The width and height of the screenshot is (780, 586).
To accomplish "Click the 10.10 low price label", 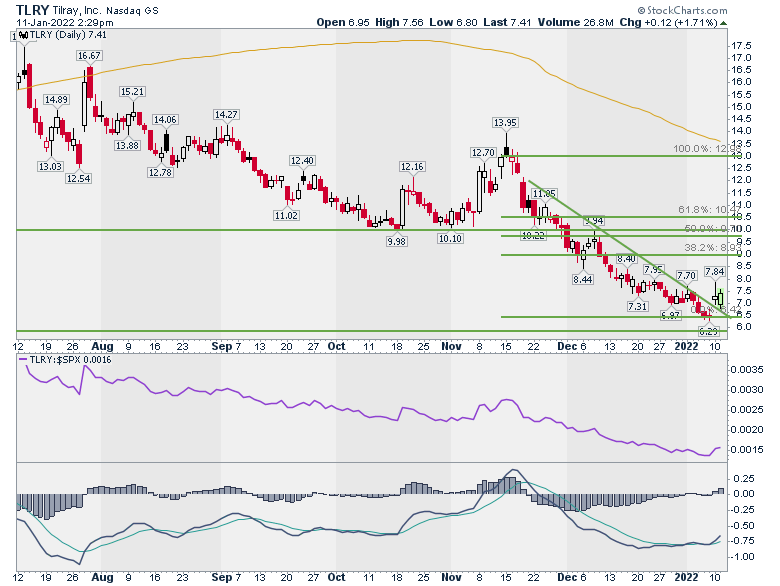I will click(x=450, y=238).
